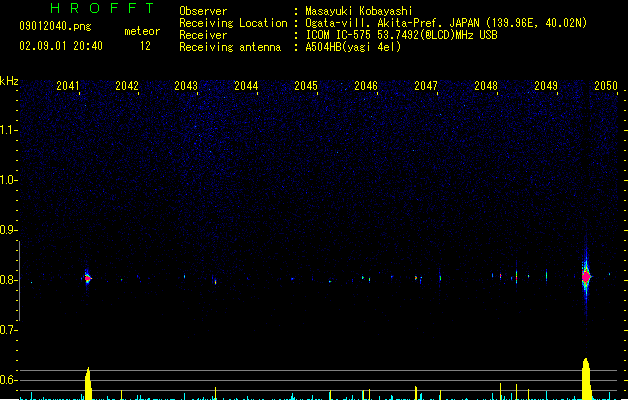The width and height of the screenshot is (629, 400).
Task: Click the 0.8 kHz frequency label
Action: [8, 280]
